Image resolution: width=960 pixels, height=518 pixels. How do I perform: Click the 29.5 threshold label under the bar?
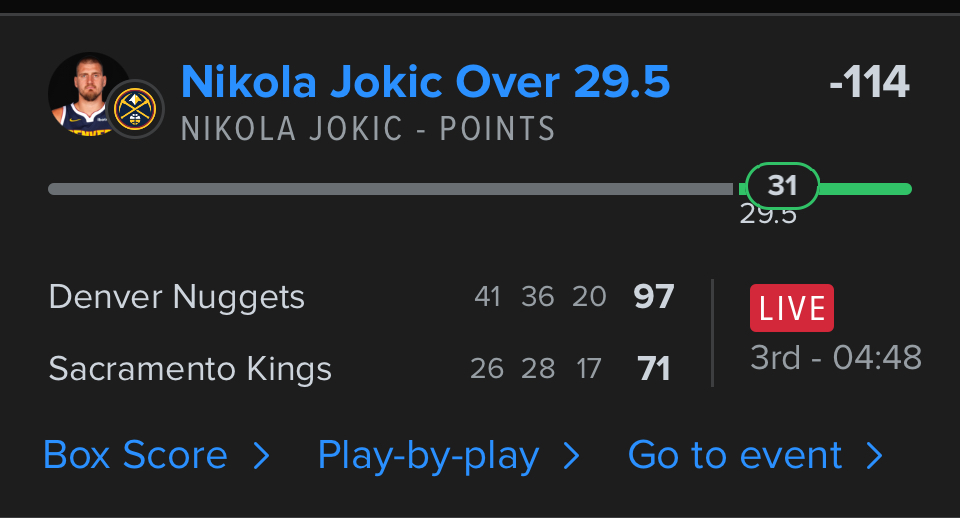[767, 215]
